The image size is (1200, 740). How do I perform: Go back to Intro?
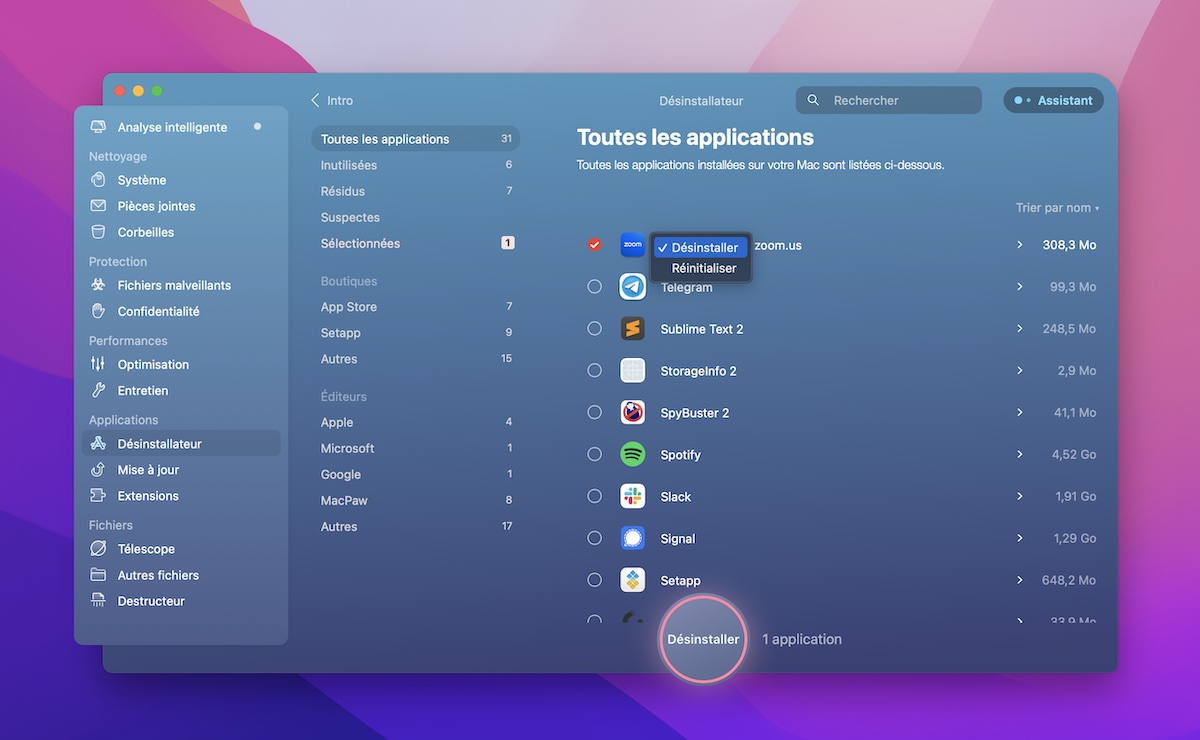[331, 100]
